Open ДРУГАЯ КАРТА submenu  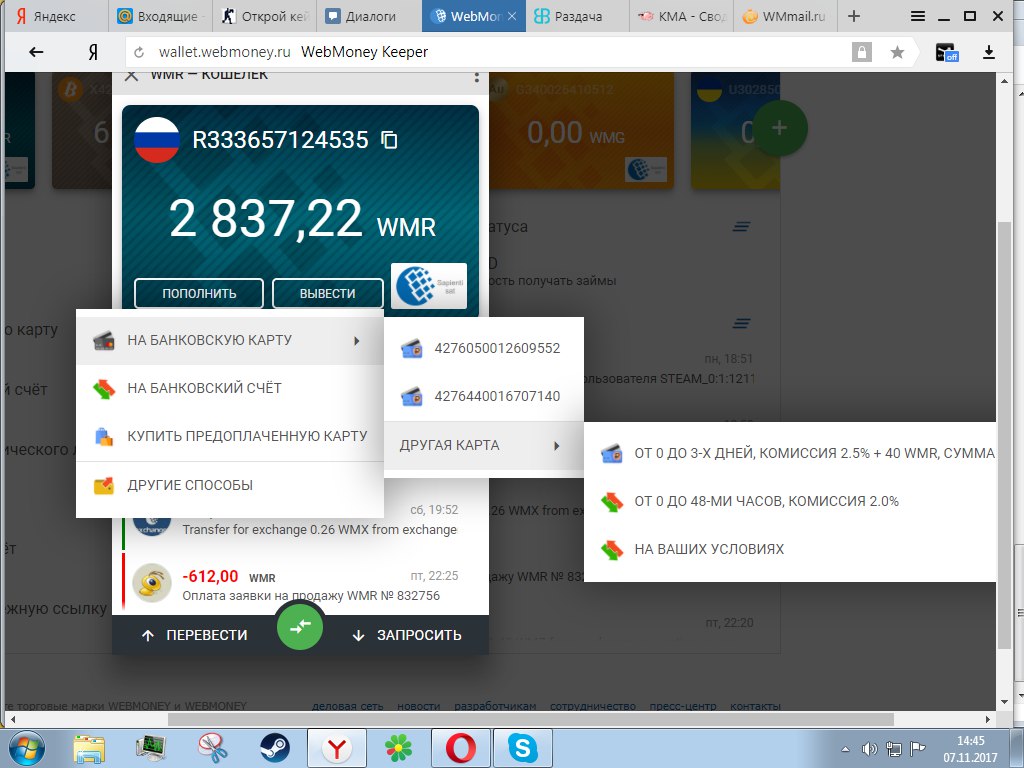click(483, 445)
